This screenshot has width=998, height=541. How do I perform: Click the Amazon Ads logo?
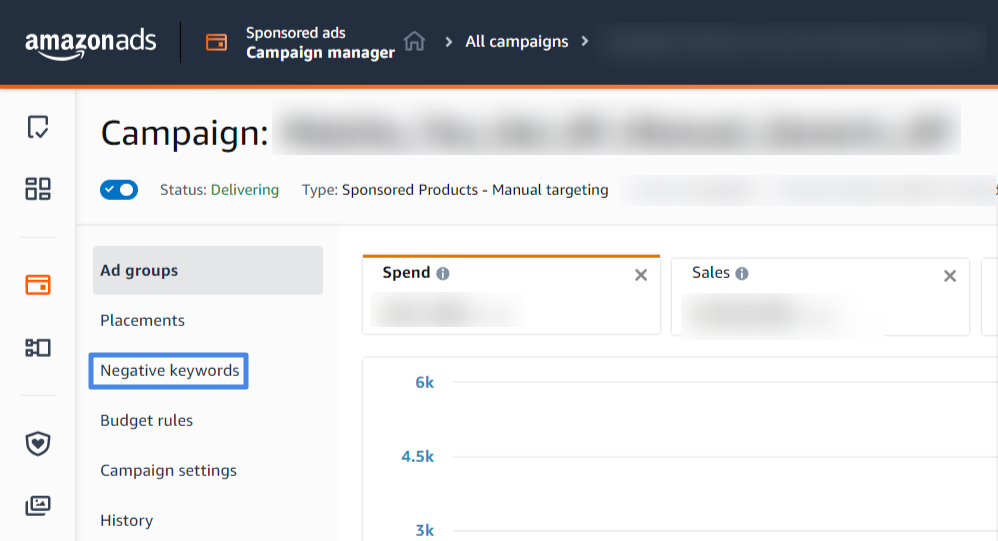[x=90, y=43]
